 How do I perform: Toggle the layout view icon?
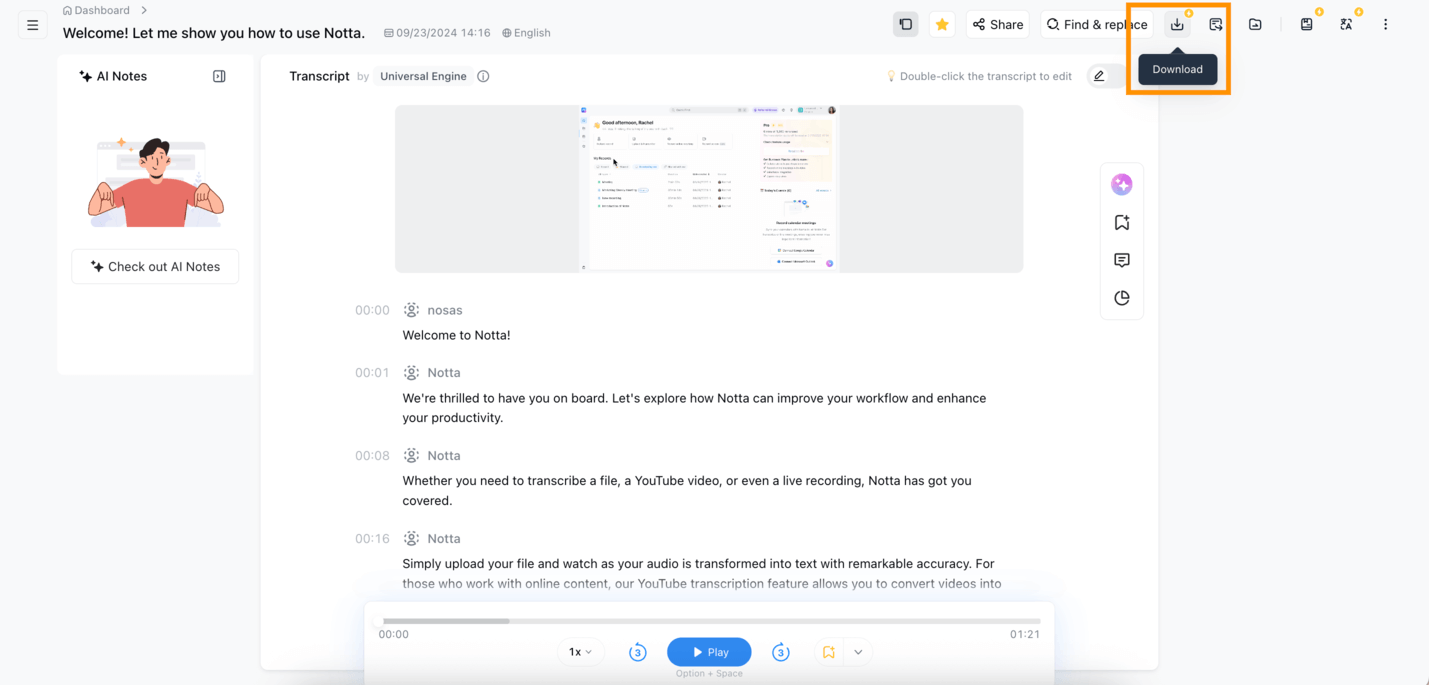pyautogui.click(x=906, y=24)
